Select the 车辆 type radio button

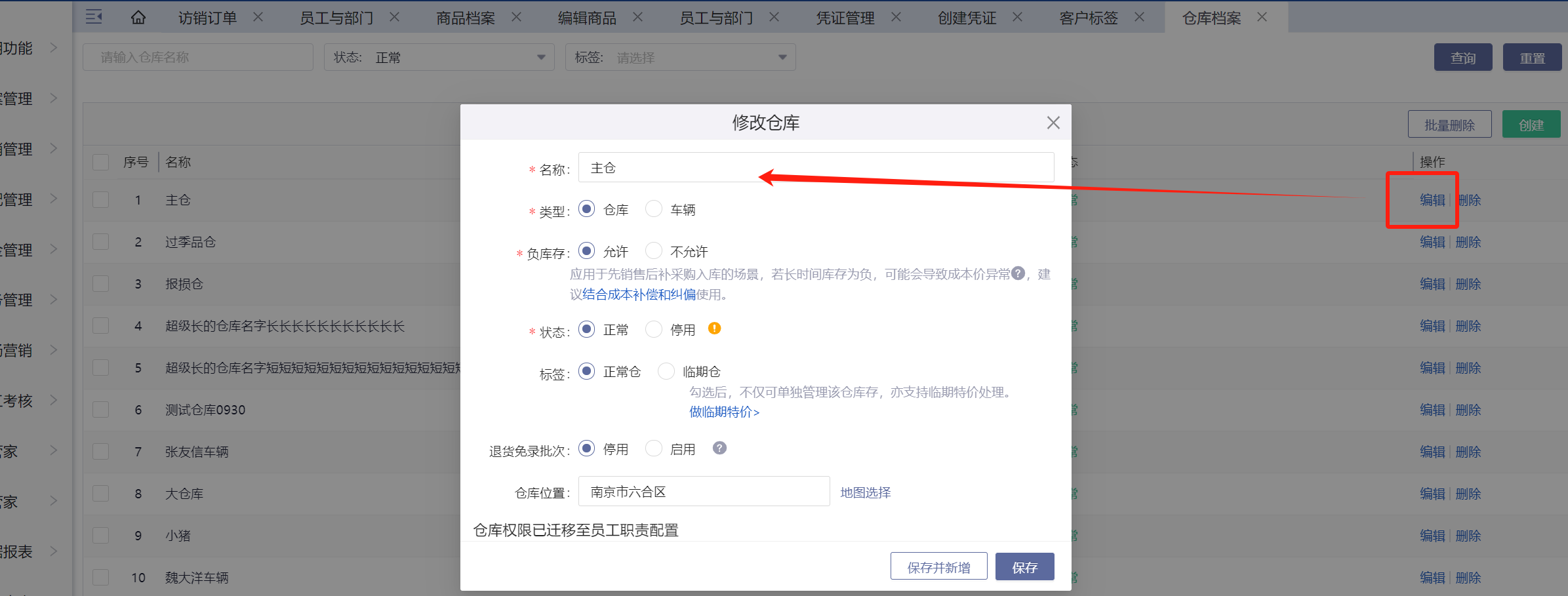coord(654,209)
